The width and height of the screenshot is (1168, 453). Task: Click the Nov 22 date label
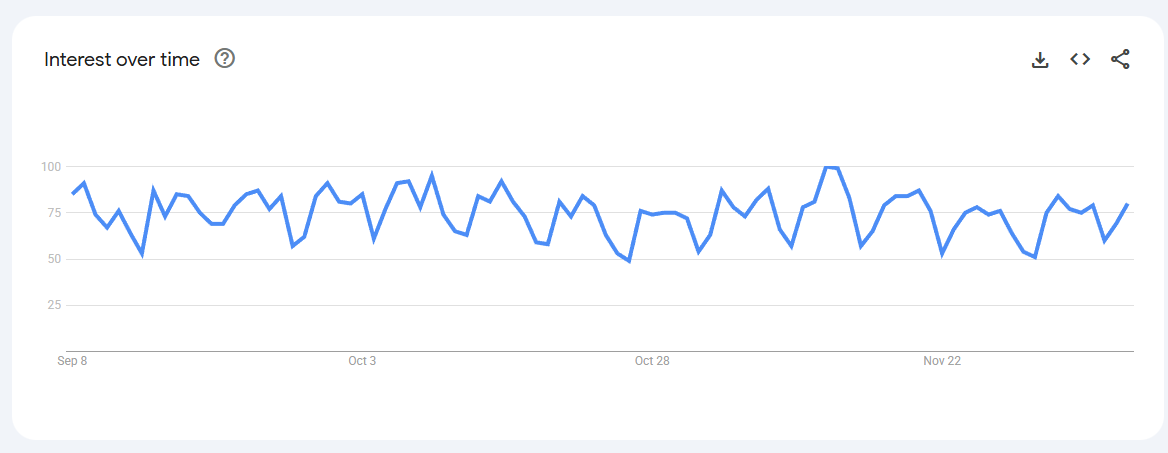click(942, 361)
